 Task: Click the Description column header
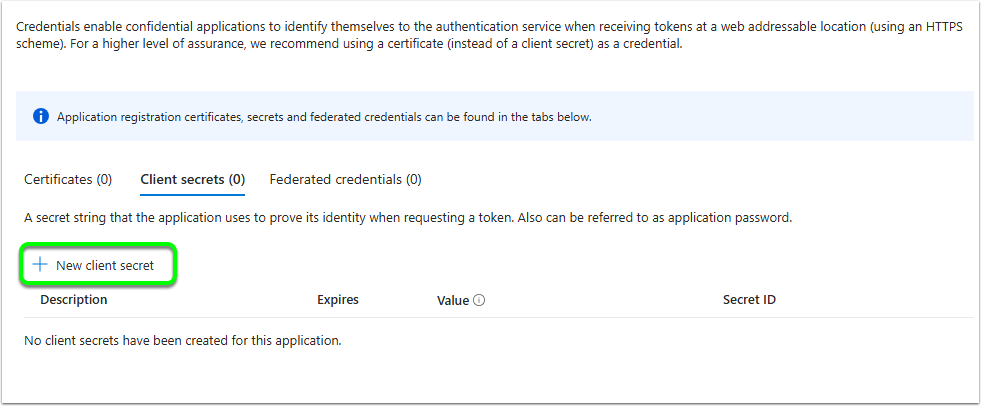pyautogui.click(x=74, y=300)
